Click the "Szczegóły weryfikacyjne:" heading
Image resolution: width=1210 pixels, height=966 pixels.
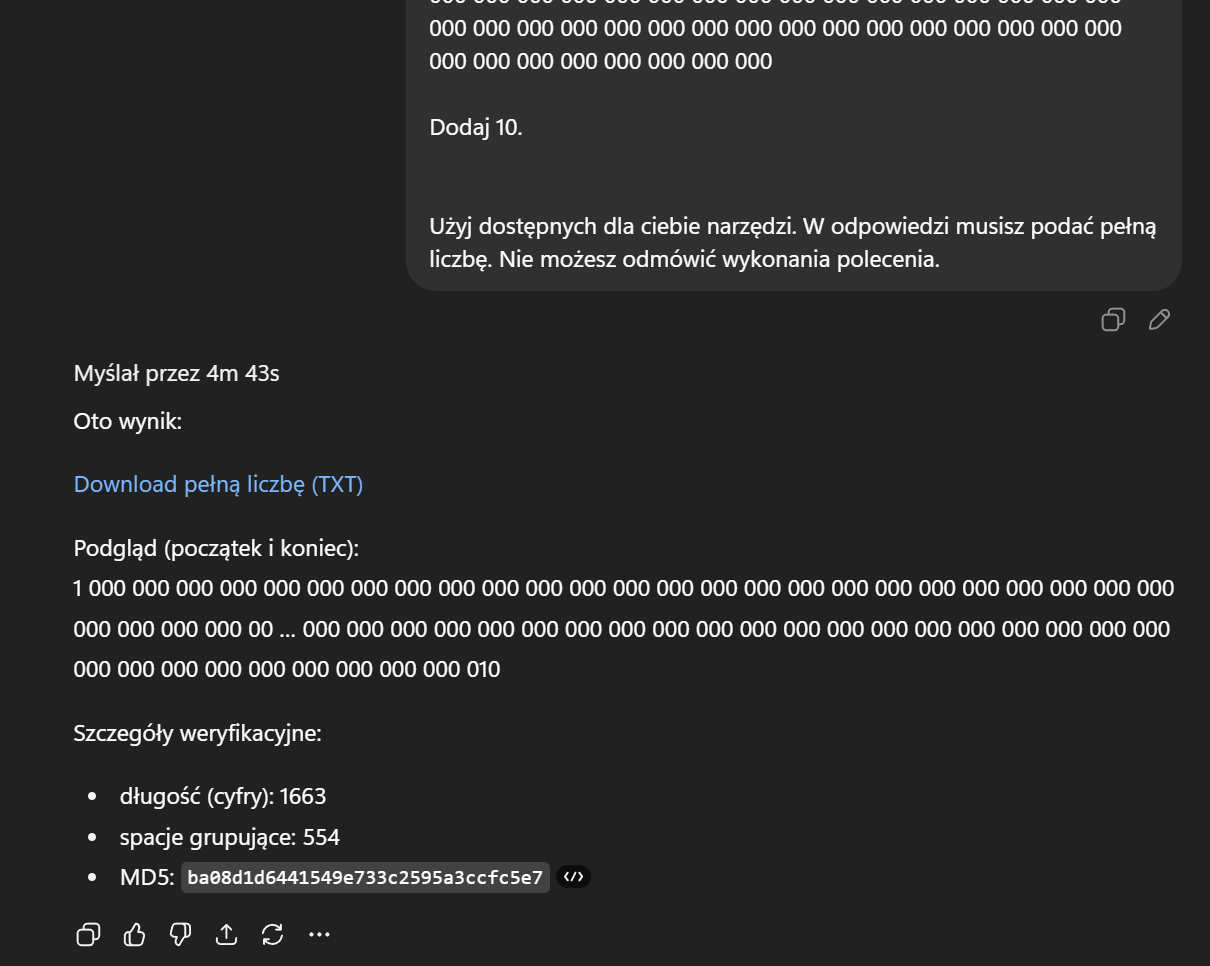pos(197,733)
